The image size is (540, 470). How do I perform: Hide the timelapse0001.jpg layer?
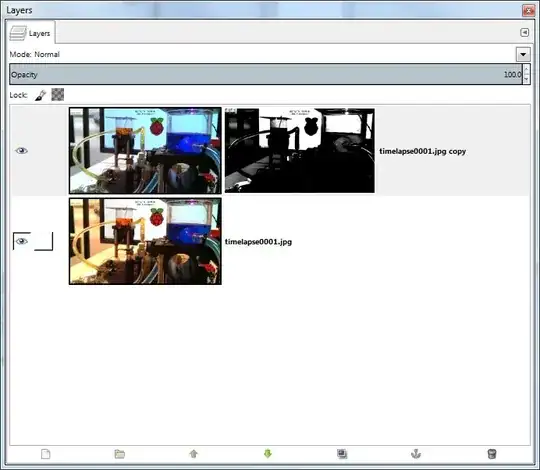click(21, 241)
